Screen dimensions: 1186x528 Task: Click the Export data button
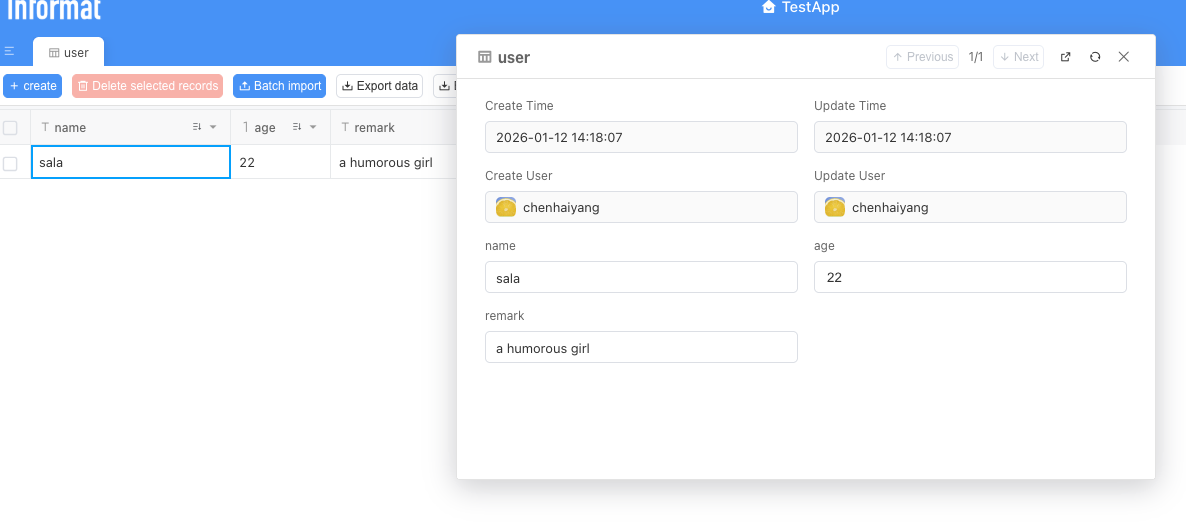pos(379,86)
